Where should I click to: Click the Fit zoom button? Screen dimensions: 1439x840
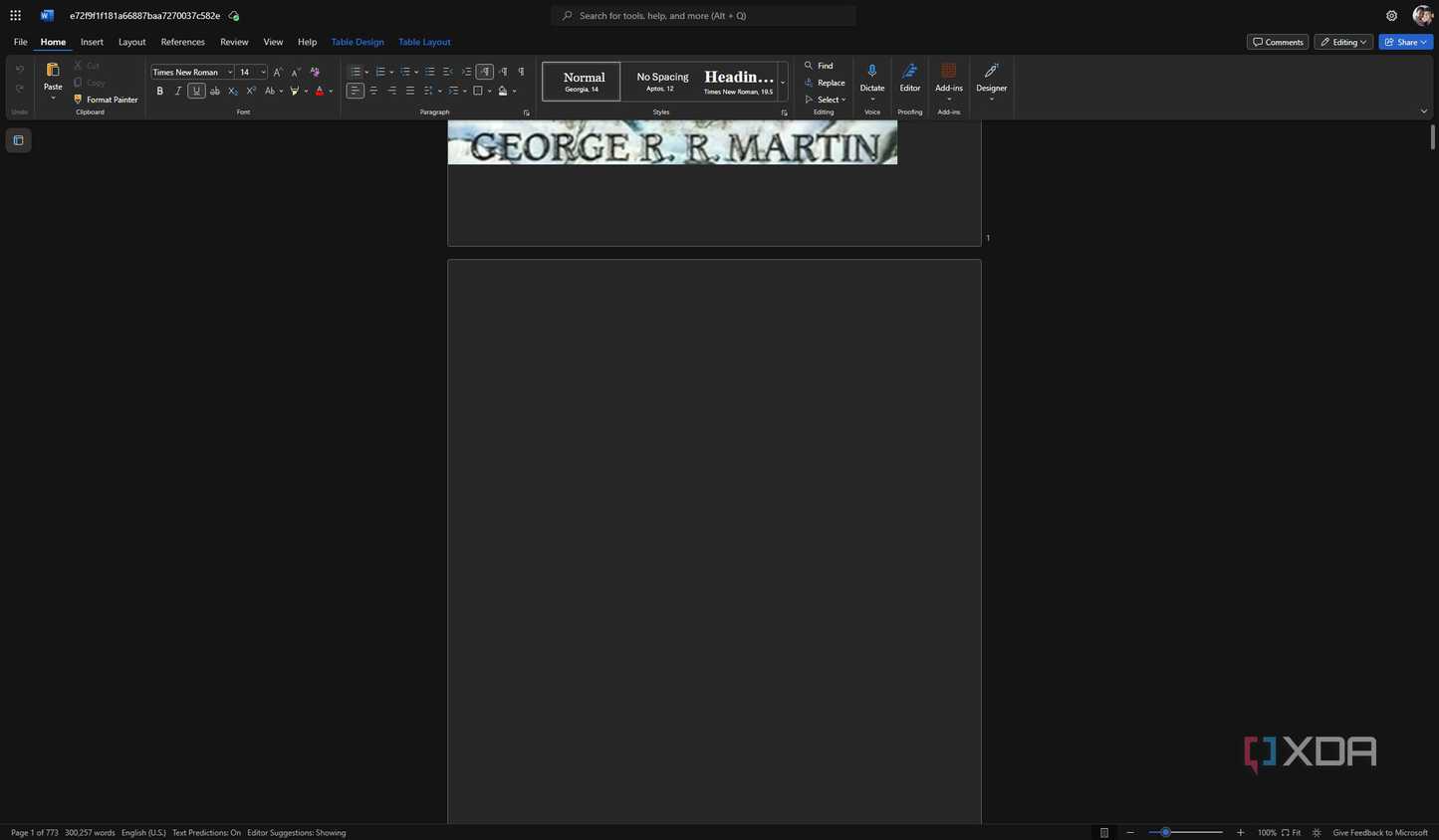(1291, 833)
